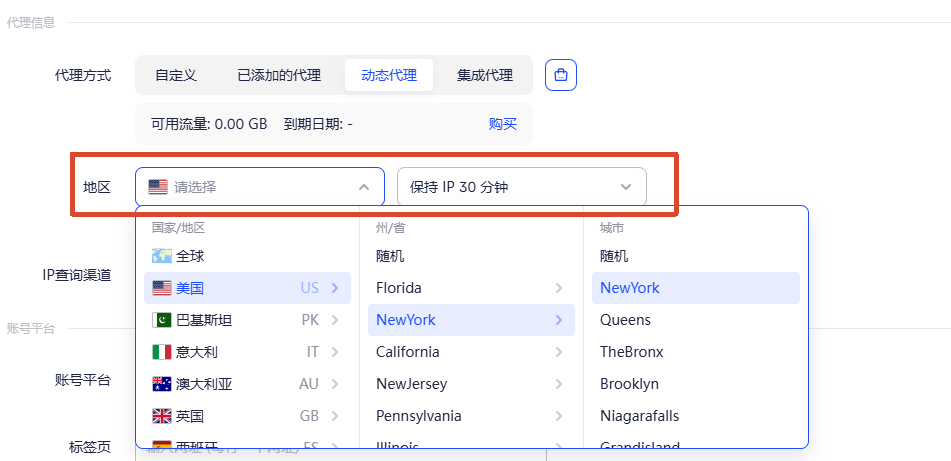Click the Italy flag icon
This screenshot has width=951, height=461.
[161, 352]
